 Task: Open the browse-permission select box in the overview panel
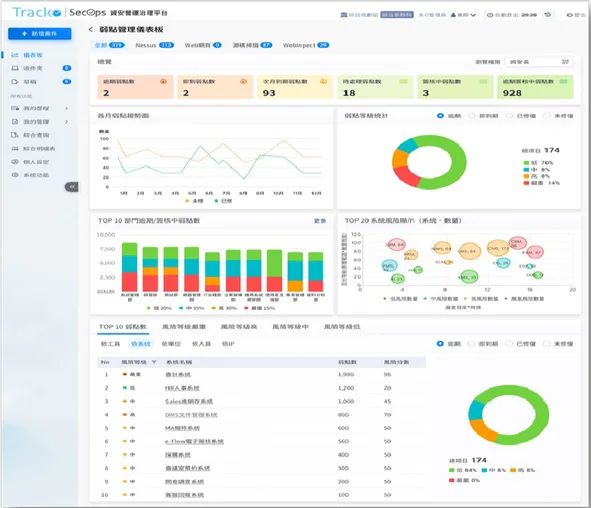click(x=538, y=62)
